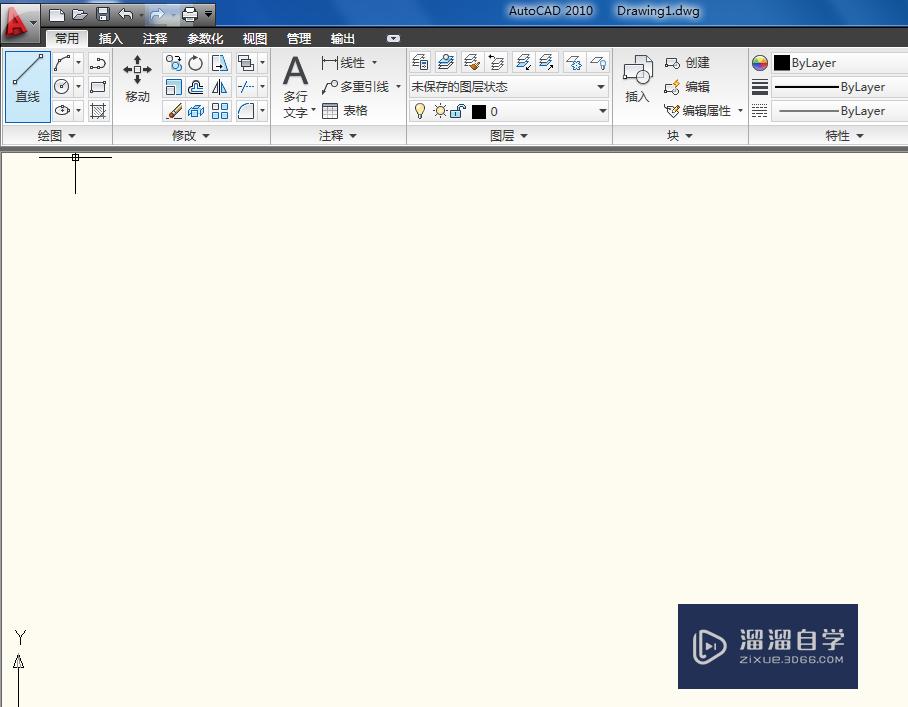Toggle the layer lock padlock icon
The width and height of the screenshot is (908, 707).
(457, 111)
